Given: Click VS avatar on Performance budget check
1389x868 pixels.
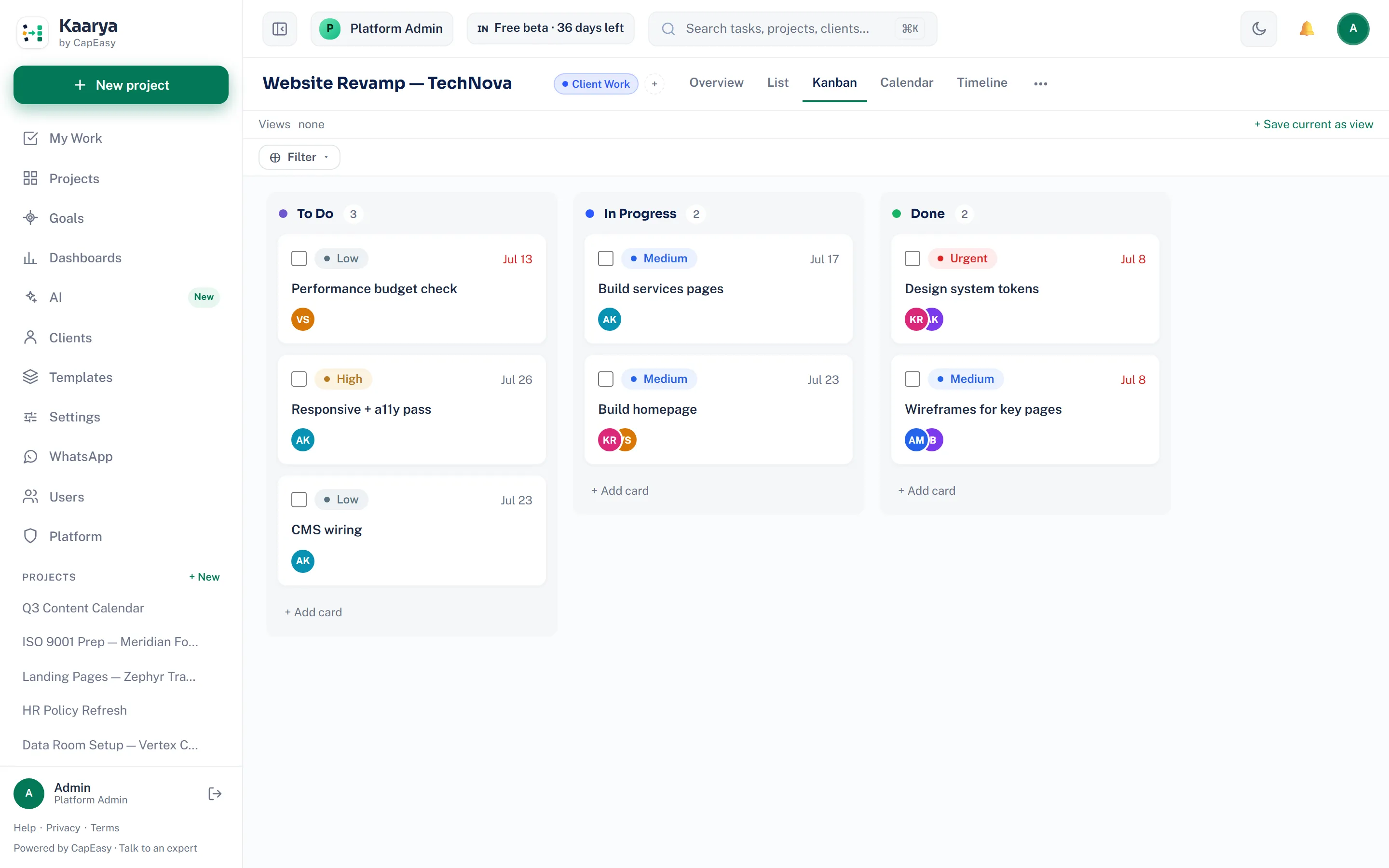Looking at the screenshot, I should pyautogui.click(x=302, y=319).
